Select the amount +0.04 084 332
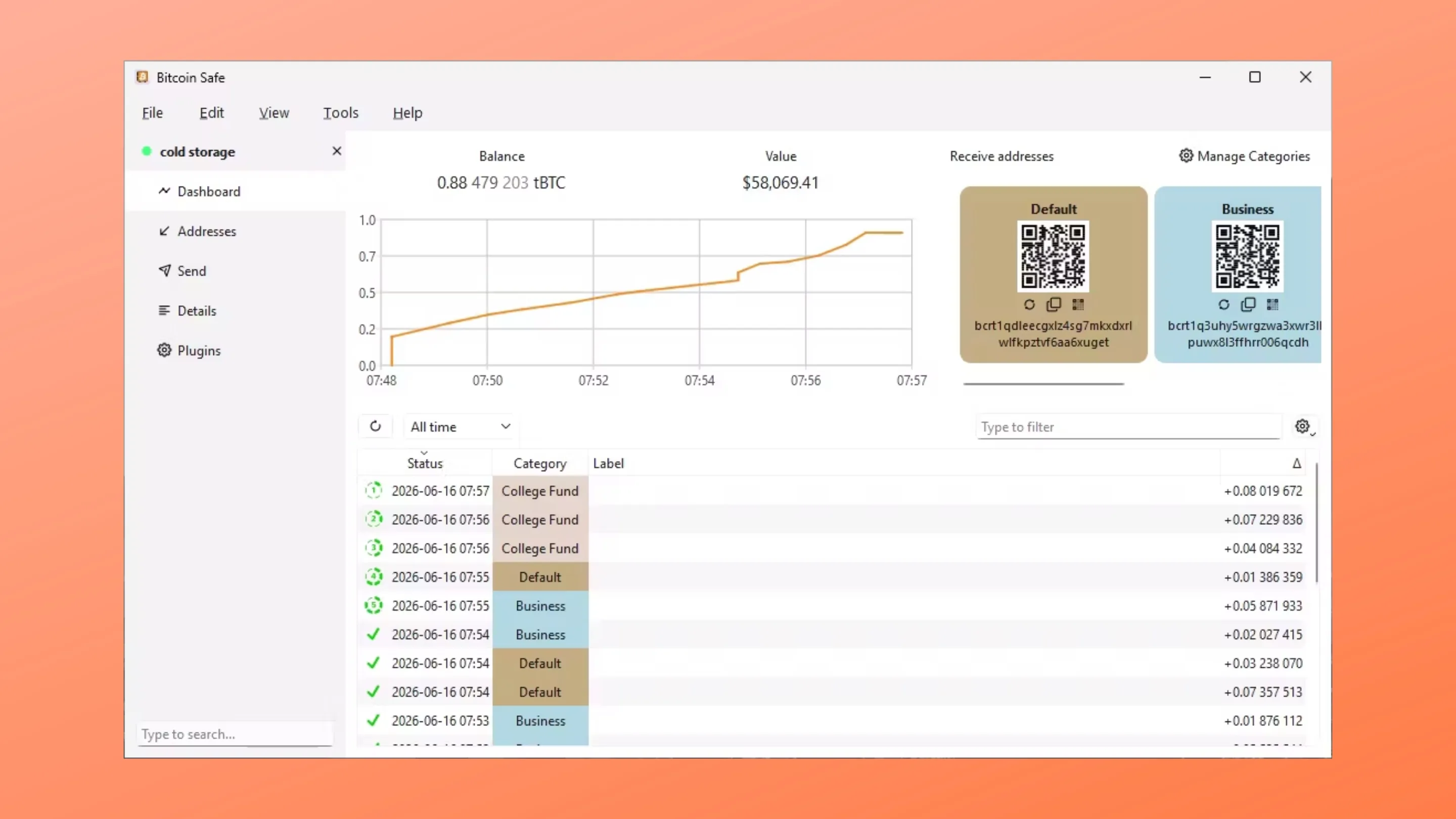Image resolution: width=1456 pixels, height=819 pixels. (1263, 548)
